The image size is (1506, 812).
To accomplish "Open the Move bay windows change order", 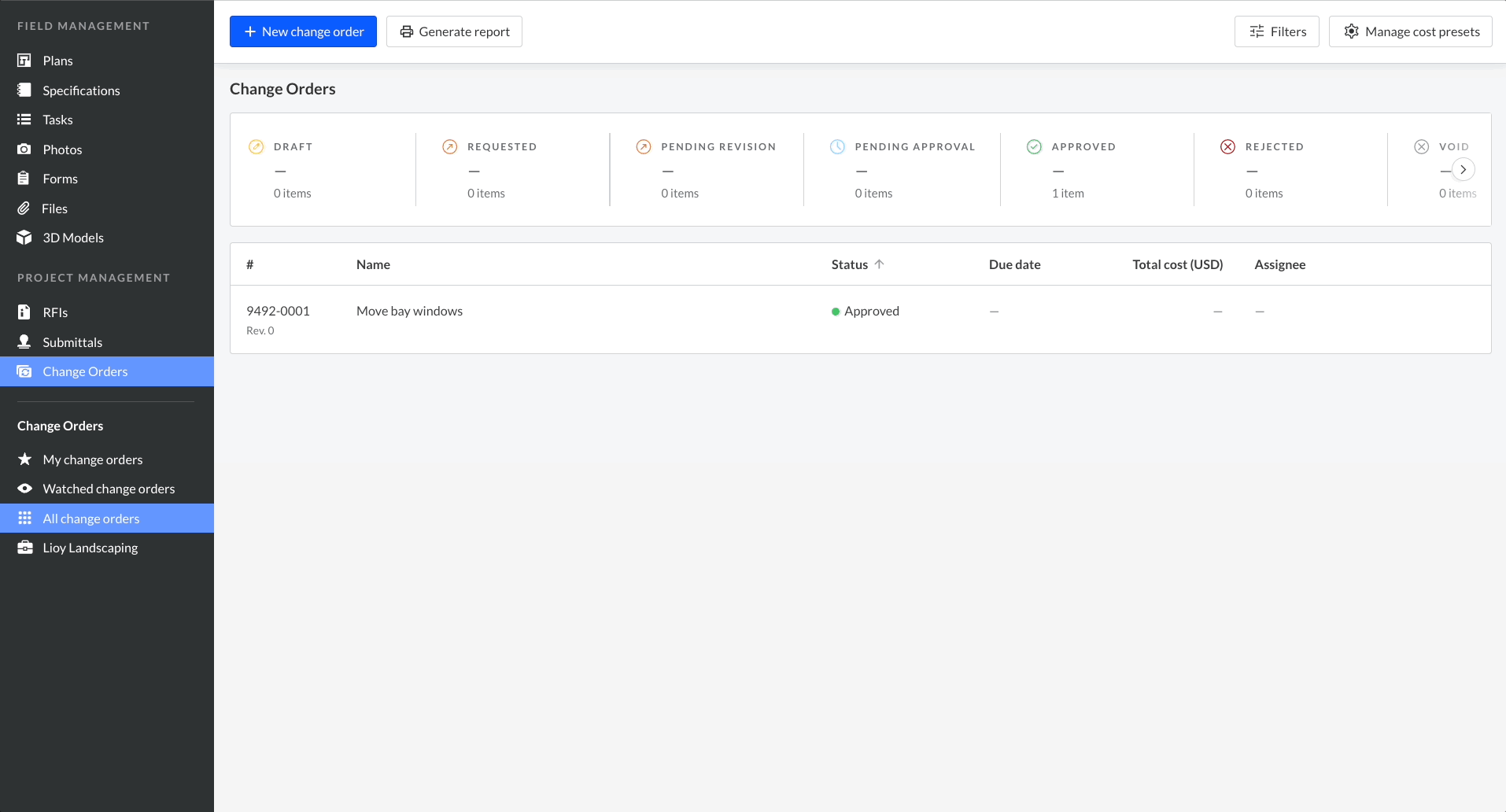I will point(409,311).
